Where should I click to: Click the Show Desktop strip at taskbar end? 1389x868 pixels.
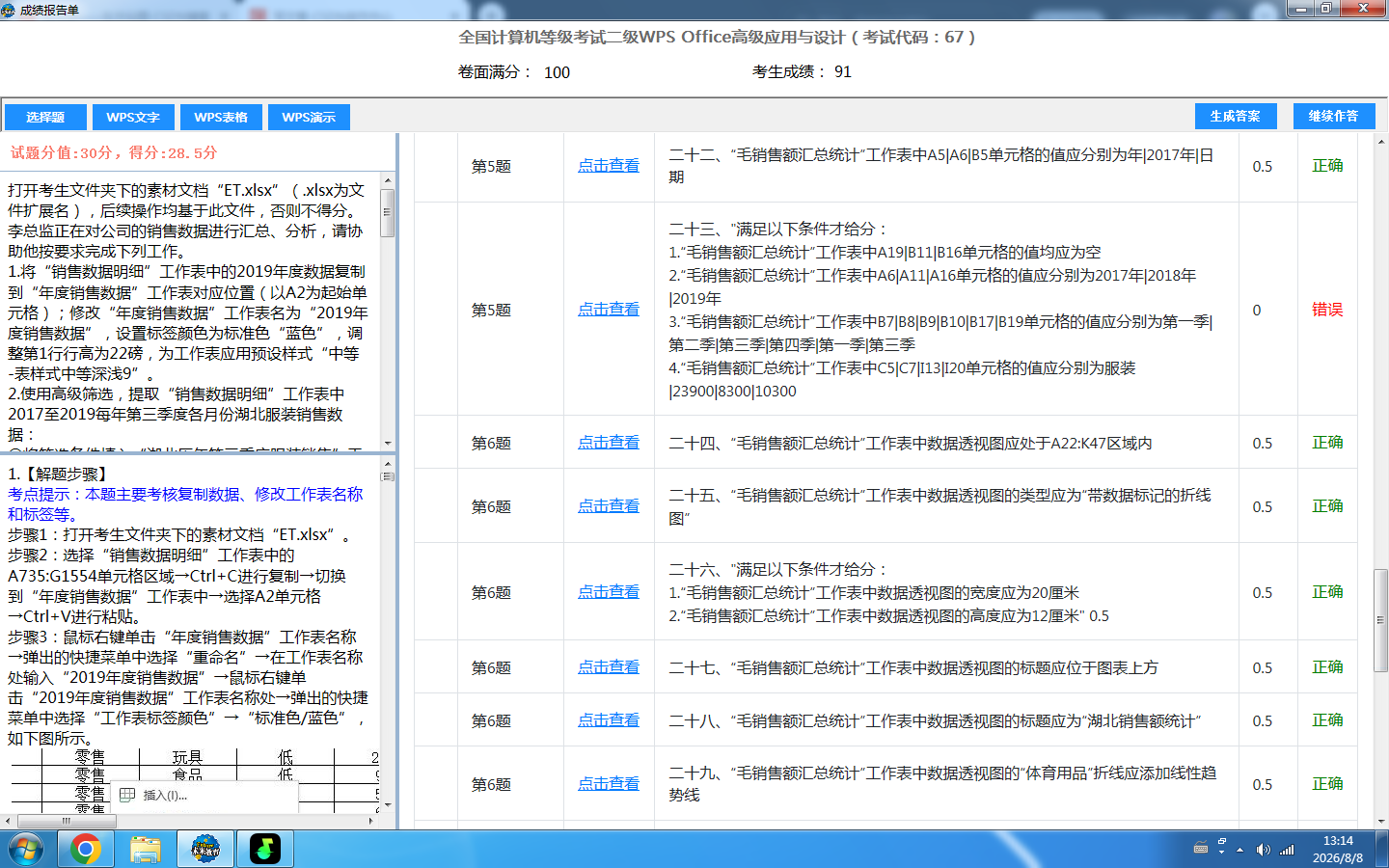click(1382, 849)
